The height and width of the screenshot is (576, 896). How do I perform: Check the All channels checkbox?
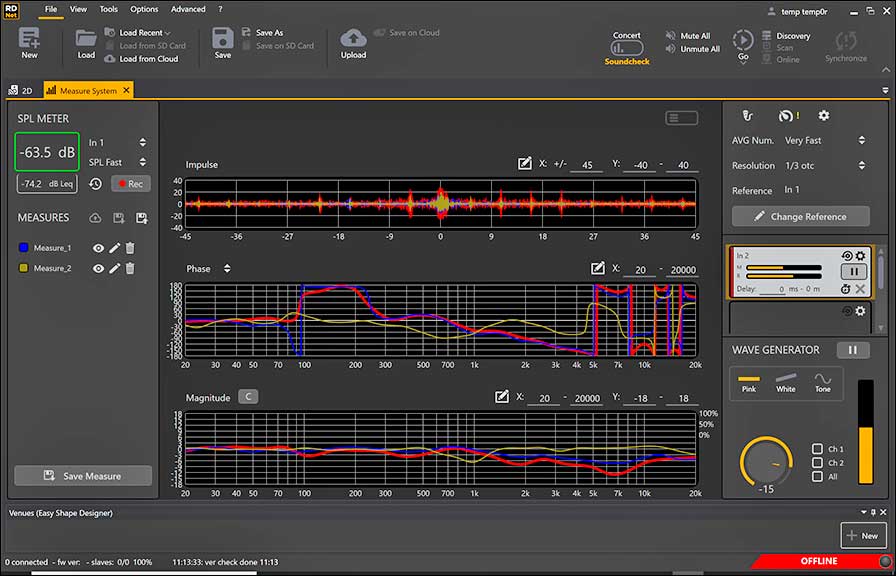(818, 477)
